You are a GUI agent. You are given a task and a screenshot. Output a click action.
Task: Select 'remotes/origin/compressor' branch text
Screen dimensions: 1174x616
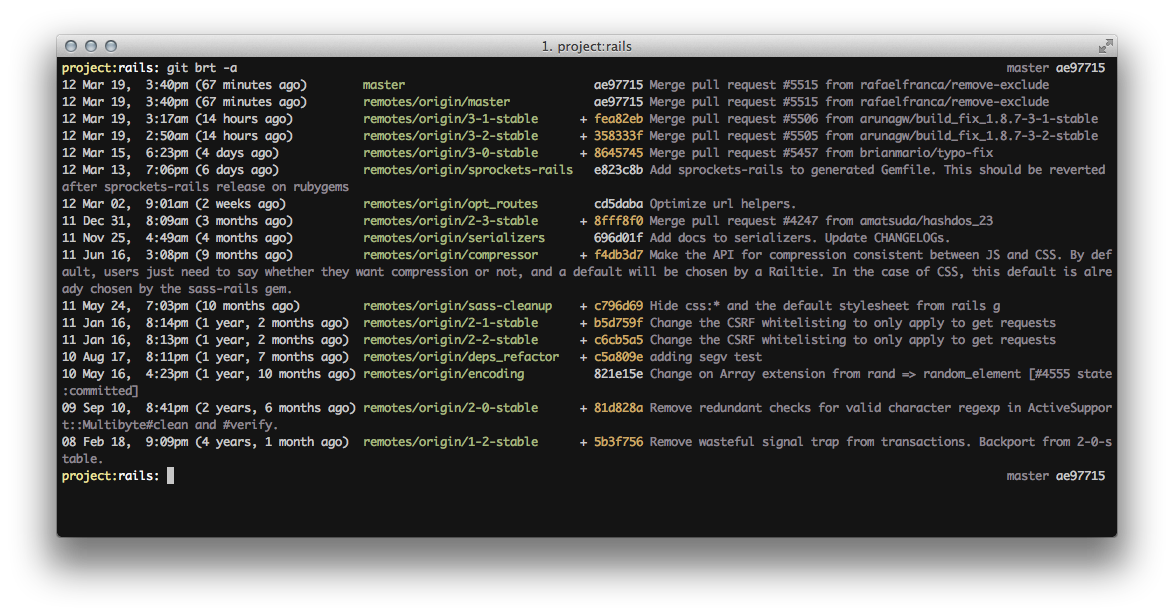click(451, 255)
